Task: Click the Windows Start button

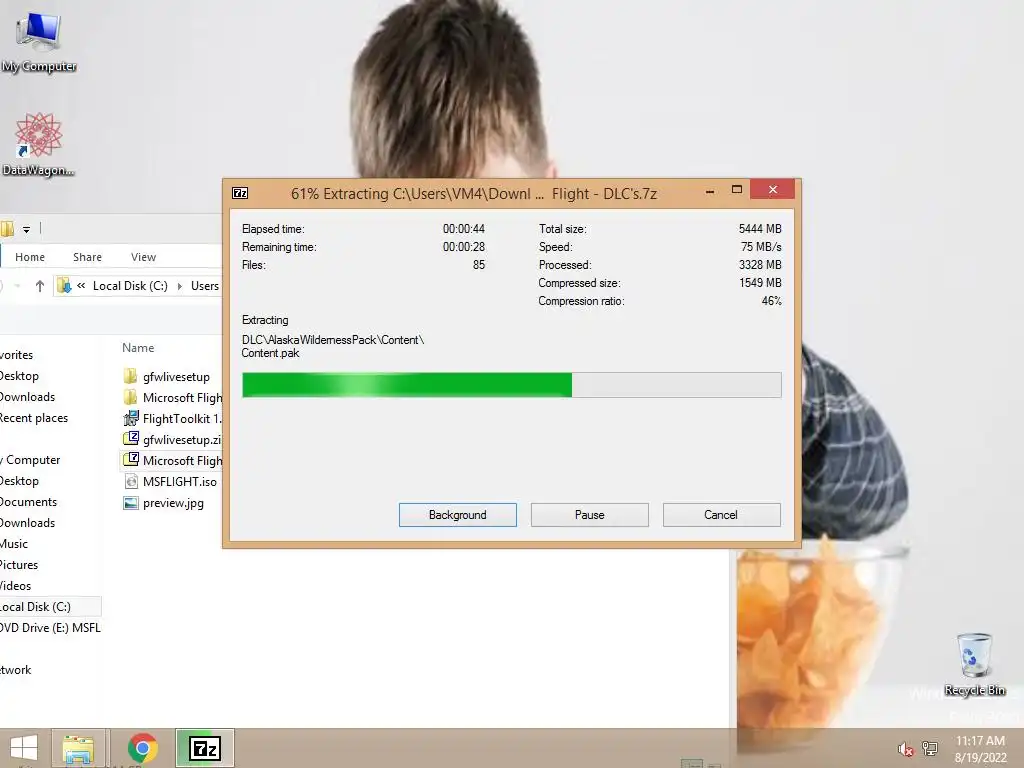Action: pos(24,748)
